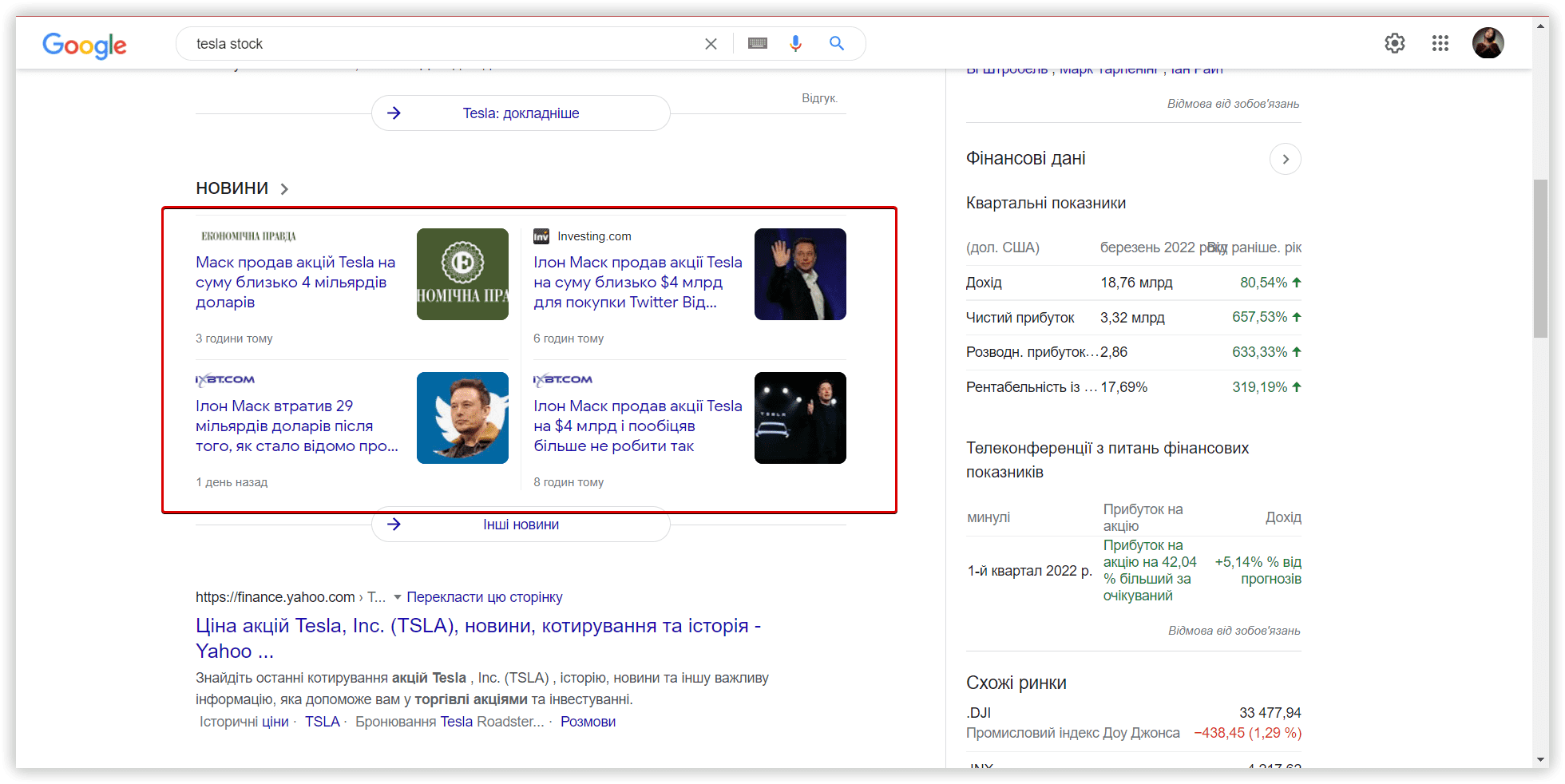1565x784 pixels.
Task: Click the Інші новини button
Action: tap(521, 525)
